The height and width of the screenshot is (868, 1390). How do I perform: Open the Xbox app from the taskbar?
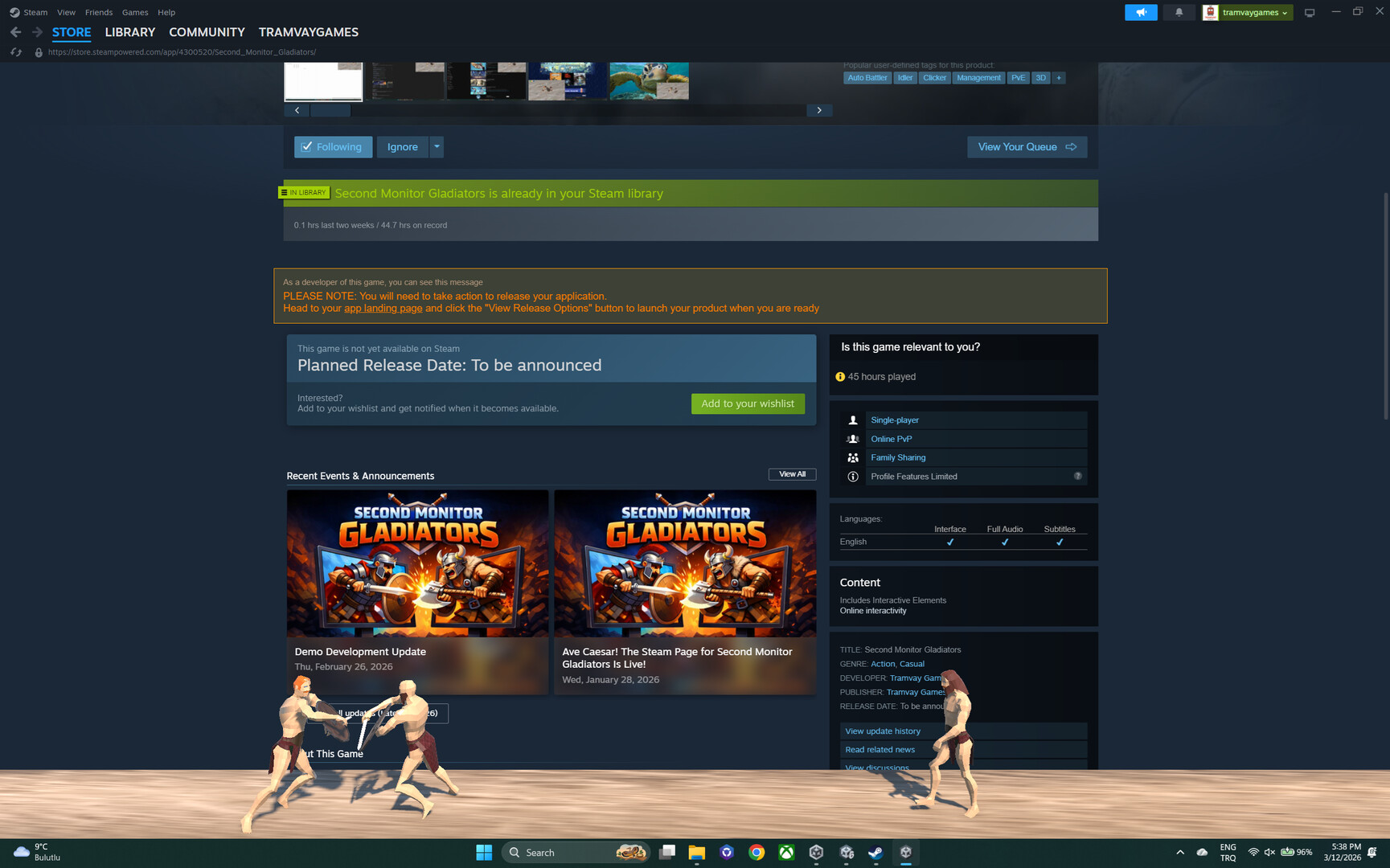pos(786,852)
